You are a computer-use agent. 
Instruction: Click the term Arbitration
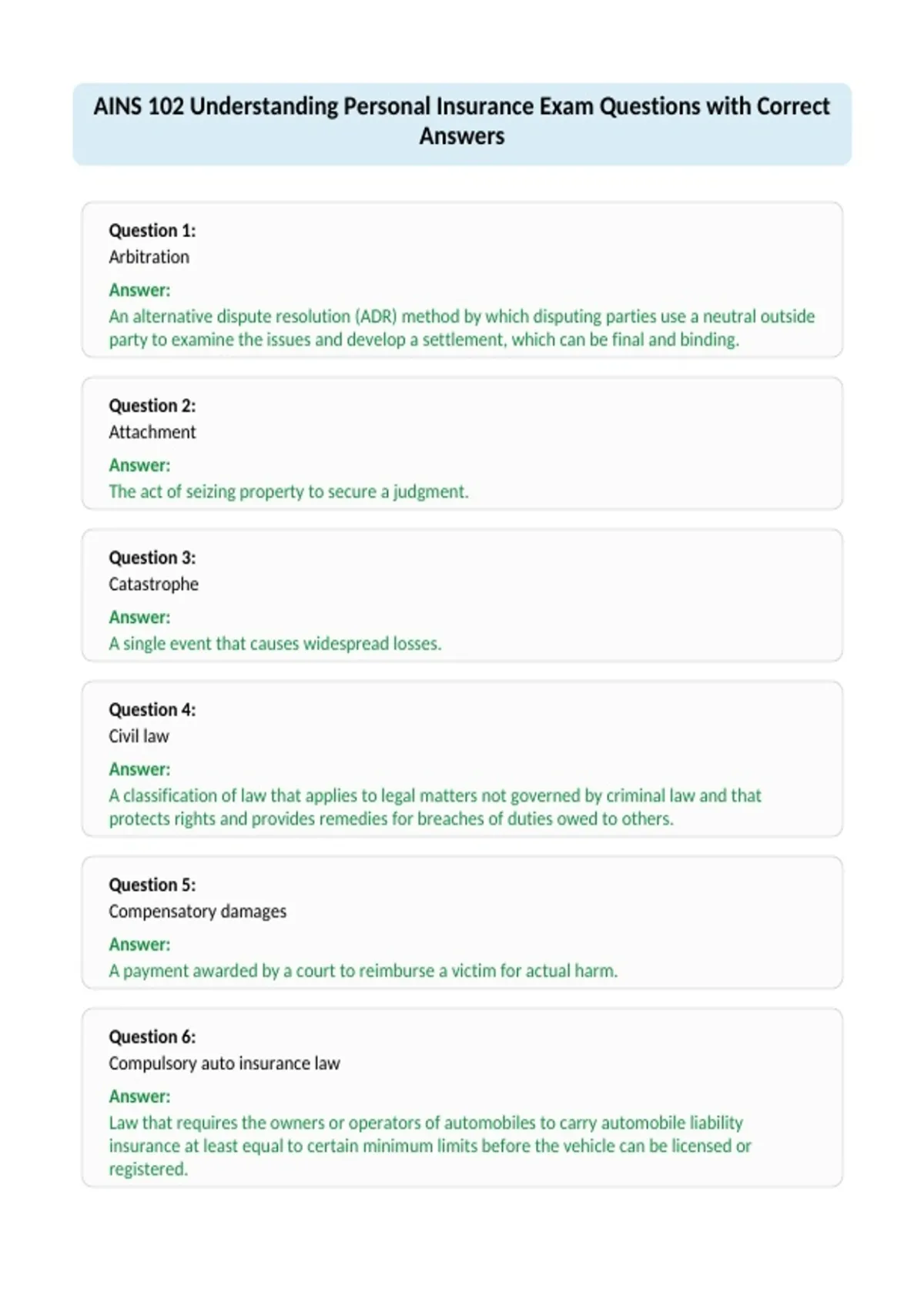(149, 257)
